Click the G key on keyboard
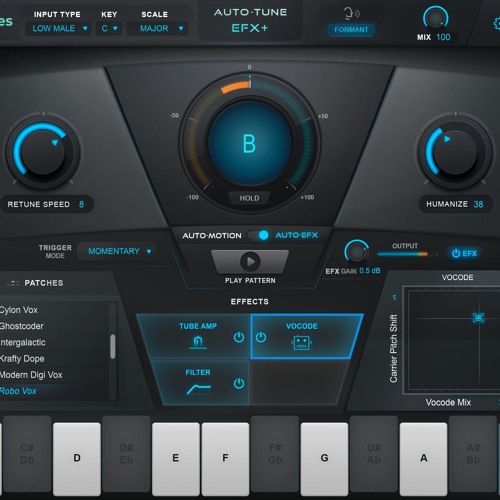The width and height of the screenshot is (500, 500). (324, 458)
